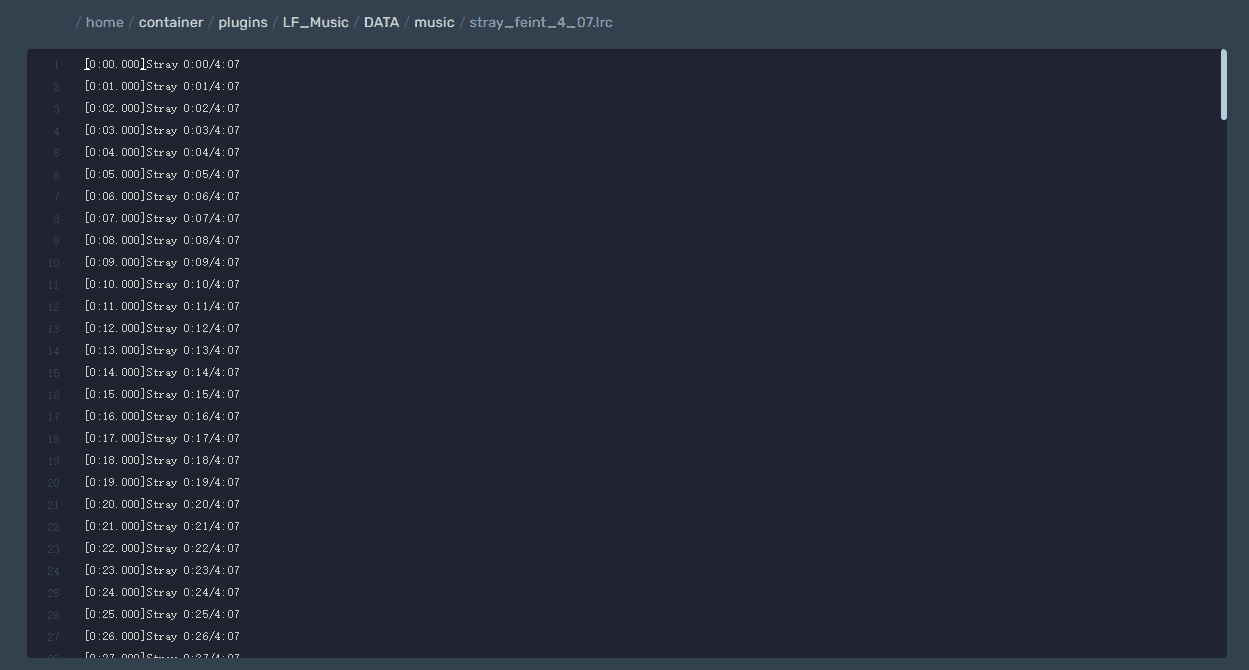The width and height of the screenshot is (1249, 670).
Task: Click line [0:26.000]Stray 0:26/4:07
Action: (162, 636)
